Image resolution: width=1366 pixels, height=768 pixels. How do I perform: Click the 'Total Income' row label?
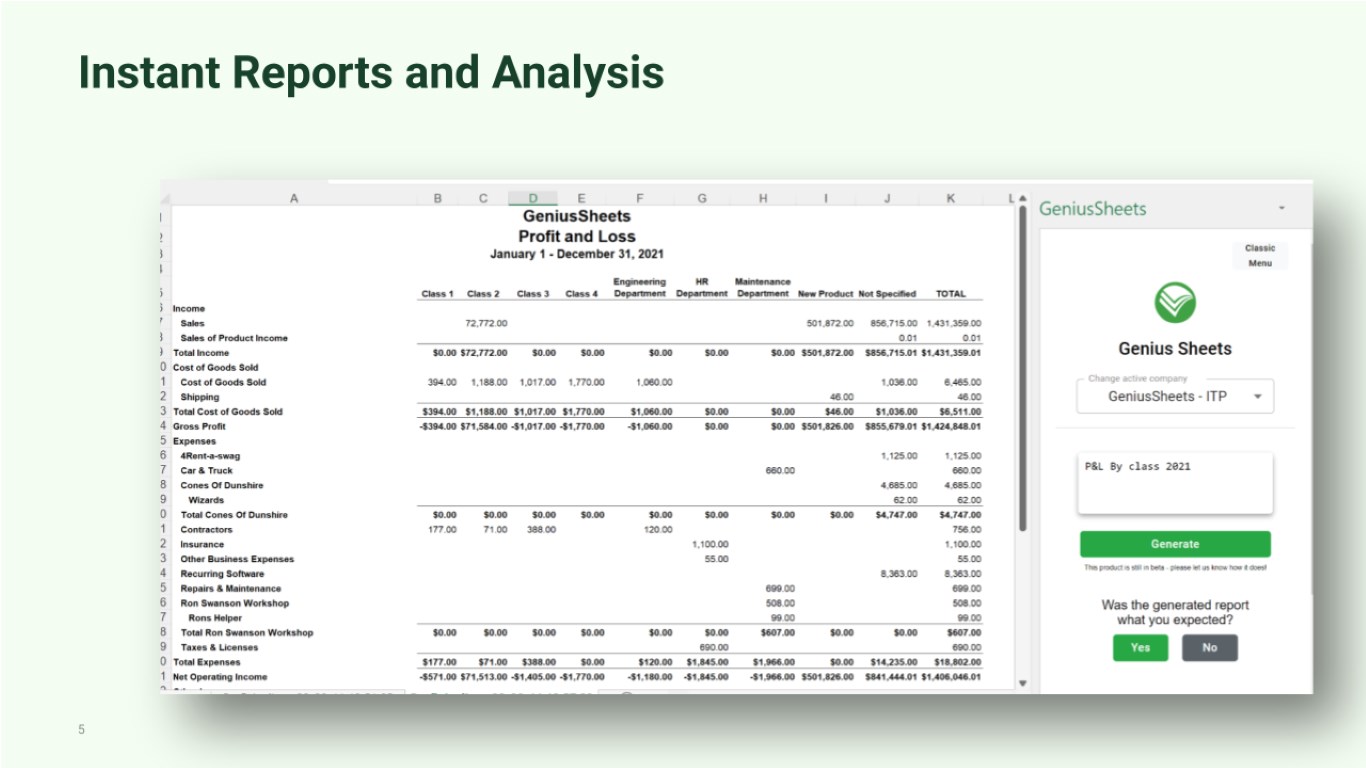point(201,353)
